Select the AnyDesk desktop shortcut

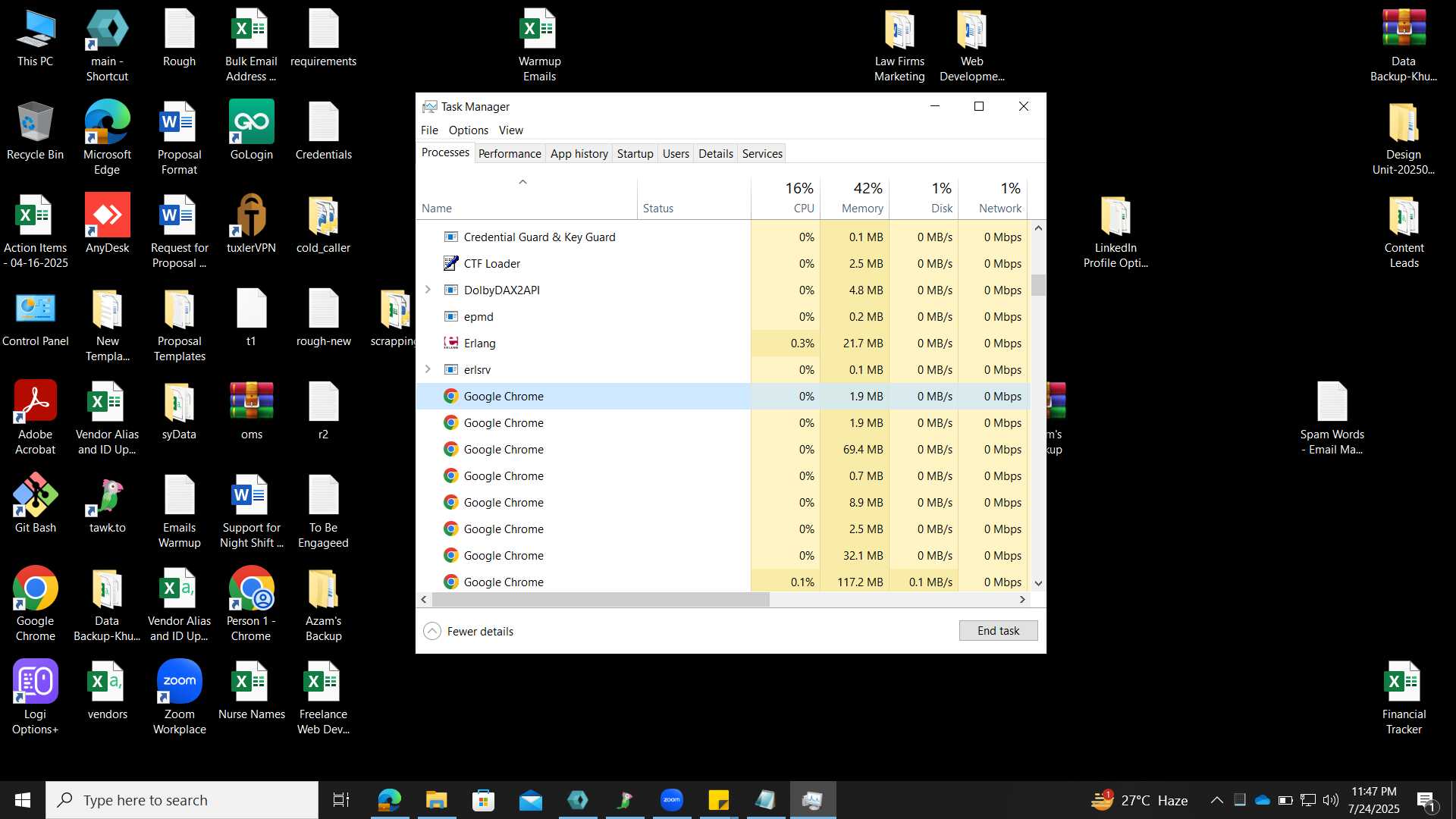click(107, 224)
